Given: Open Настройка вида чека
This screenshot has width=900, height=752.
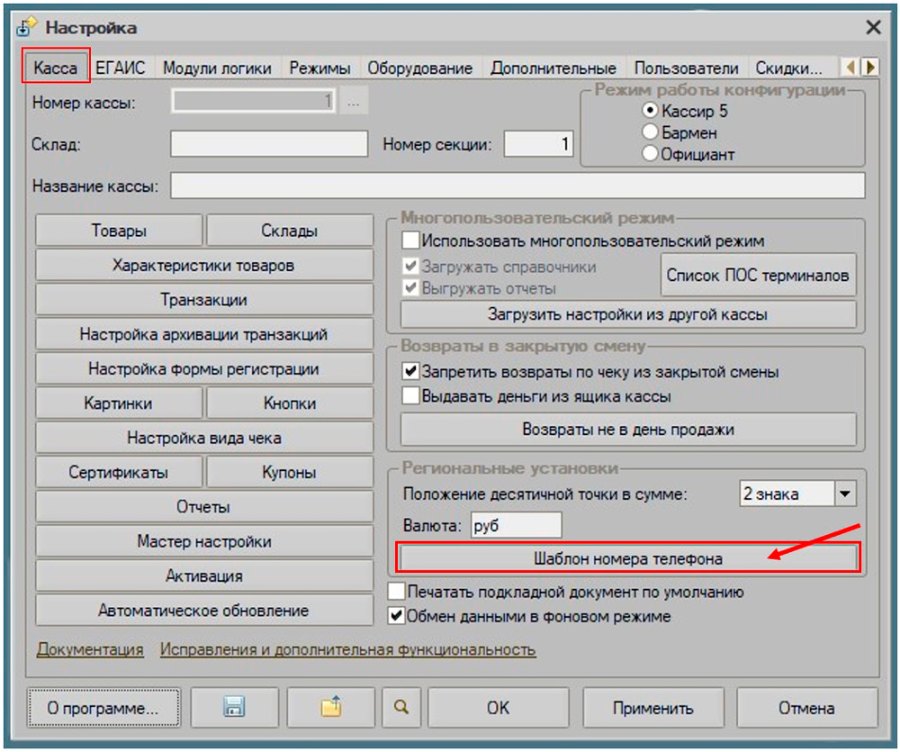Looking at the screenshot, I should pos(204,438).
